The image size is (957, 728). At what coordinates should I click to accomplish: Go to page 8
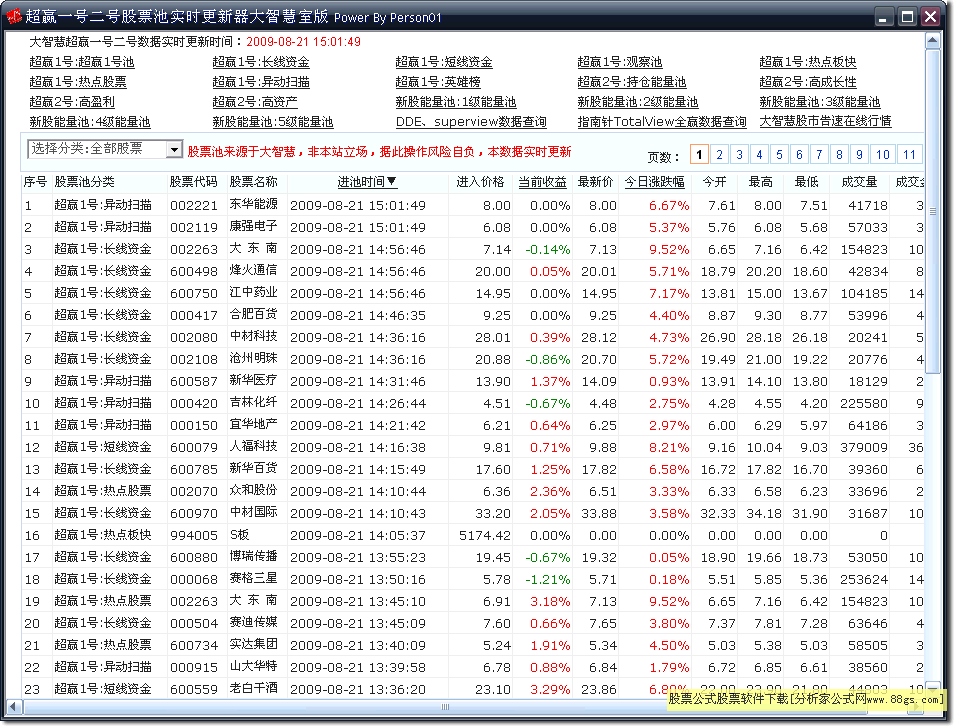[x=839, y=154]
